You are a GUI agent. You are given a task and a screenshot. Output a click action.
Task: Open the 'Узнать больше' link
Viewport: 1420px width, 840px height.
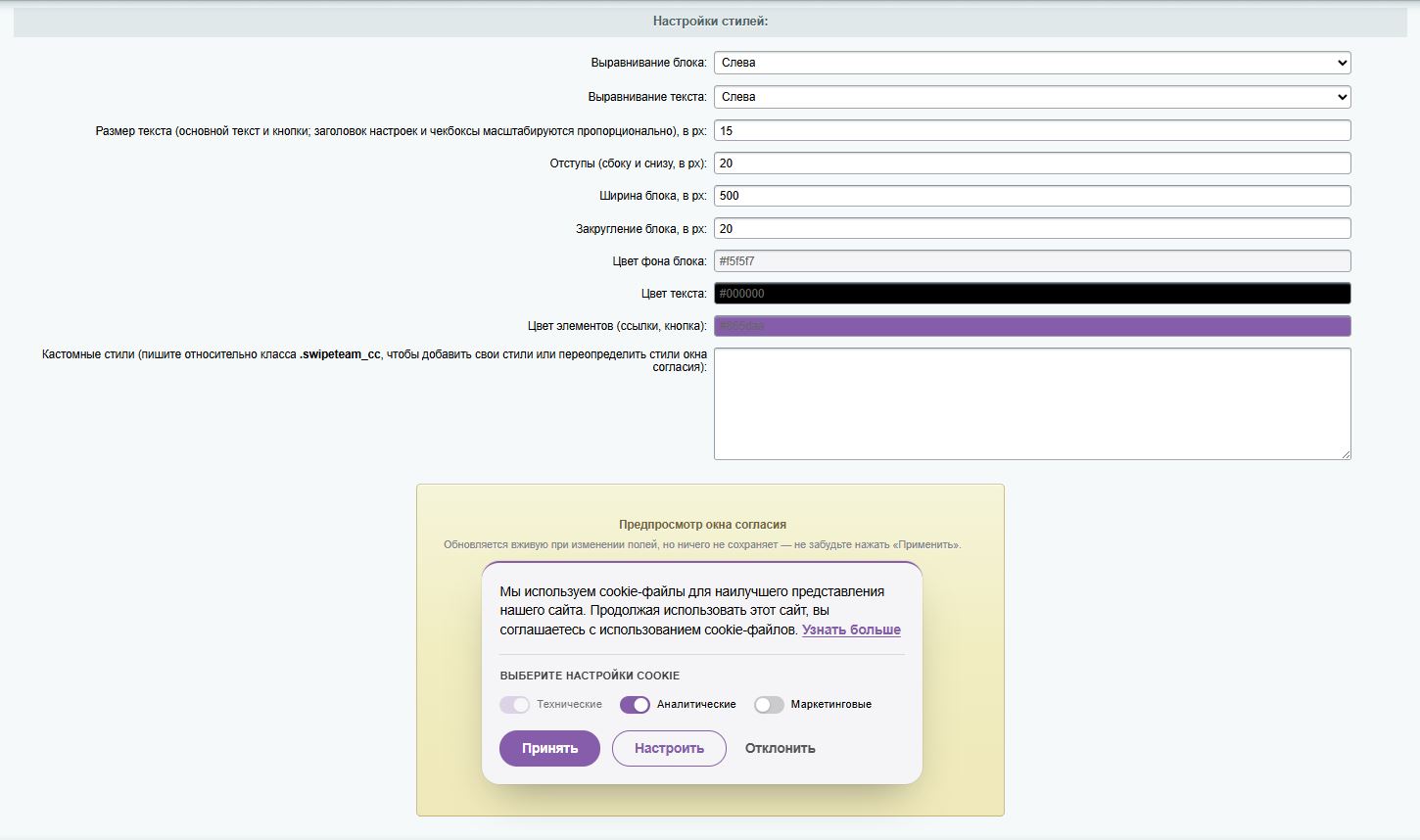(851, 630)
